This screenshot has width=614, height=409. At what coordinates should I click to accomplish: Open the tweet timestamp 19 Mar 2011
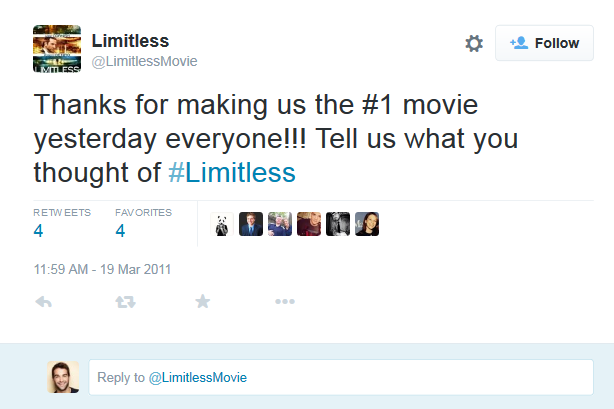pyautogui.click(x=102, y=270)
